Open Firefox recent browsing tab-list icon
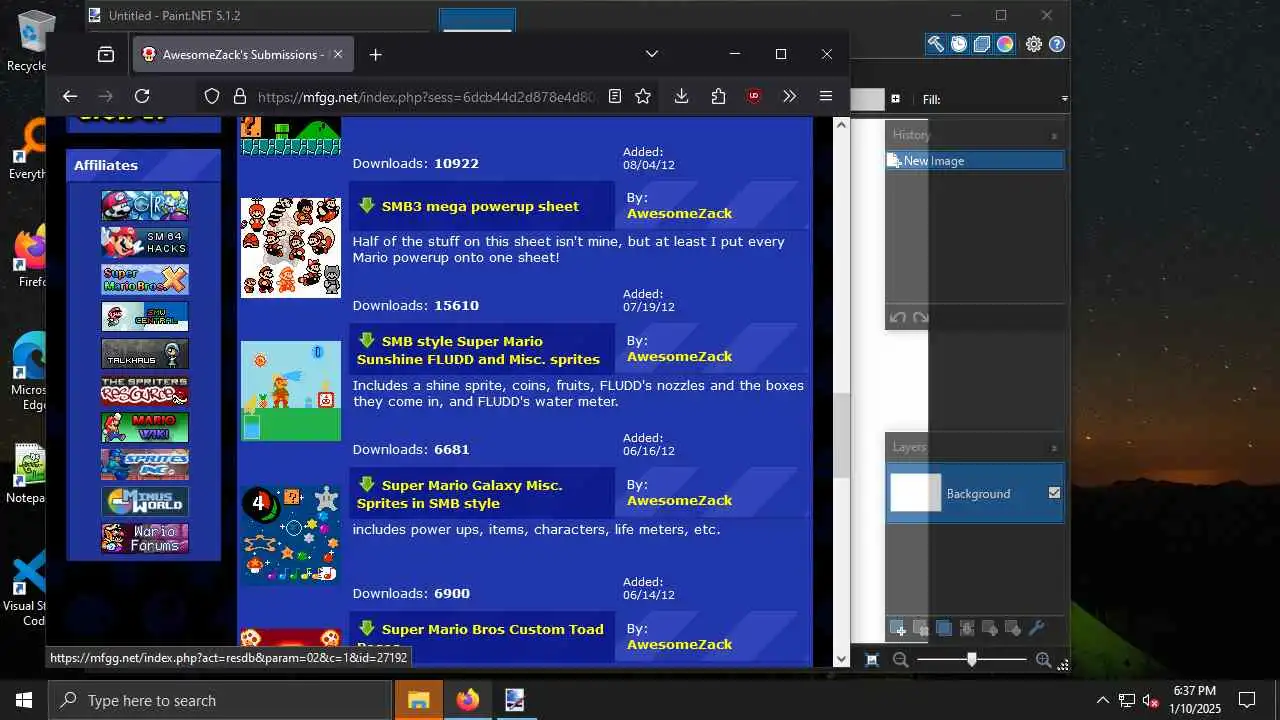The image size is (1280, 720). point(106,54)
